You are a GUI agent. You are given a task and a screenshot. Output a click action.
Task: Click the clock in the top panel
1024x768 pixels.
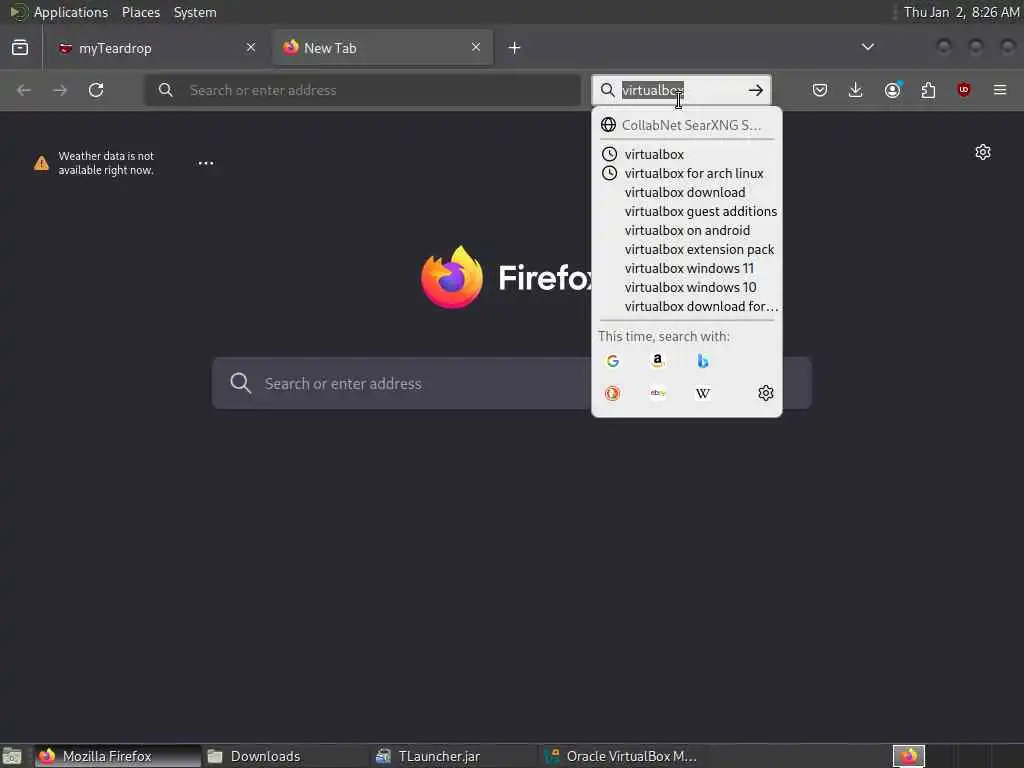pyautogui.click(x=961, y=12)
